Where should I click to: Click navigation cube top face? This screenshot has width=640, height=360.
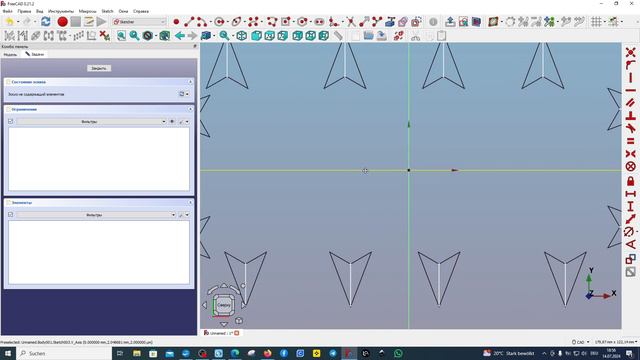click(224, 305)
